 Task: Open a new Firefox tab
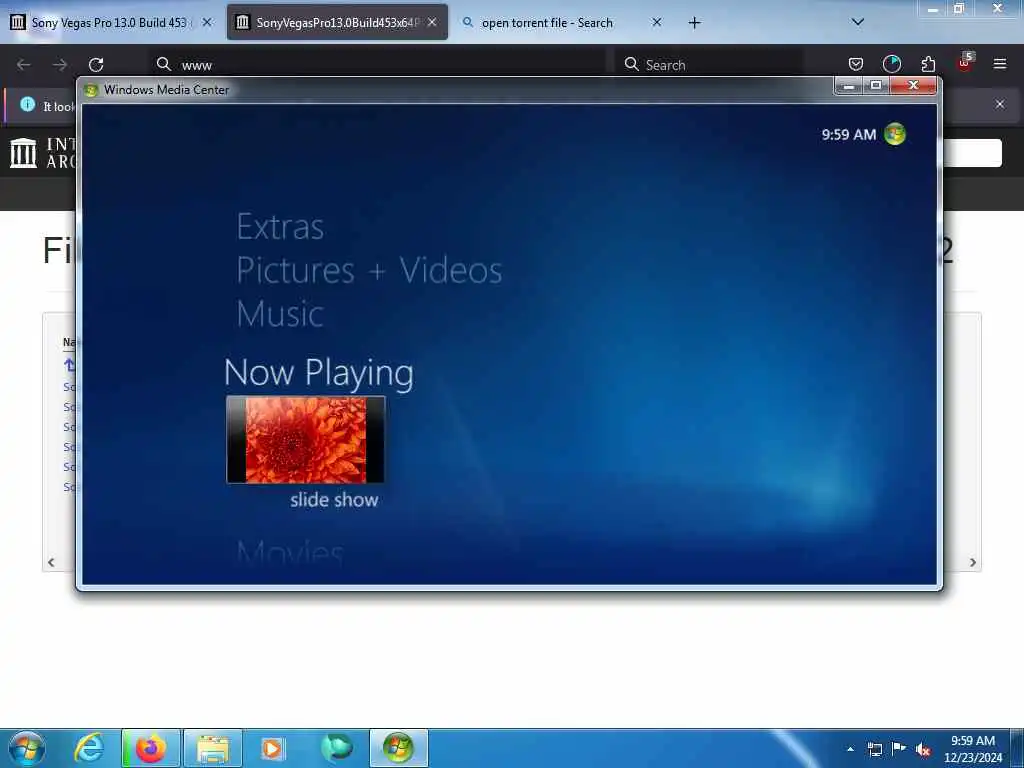point(694,23)
